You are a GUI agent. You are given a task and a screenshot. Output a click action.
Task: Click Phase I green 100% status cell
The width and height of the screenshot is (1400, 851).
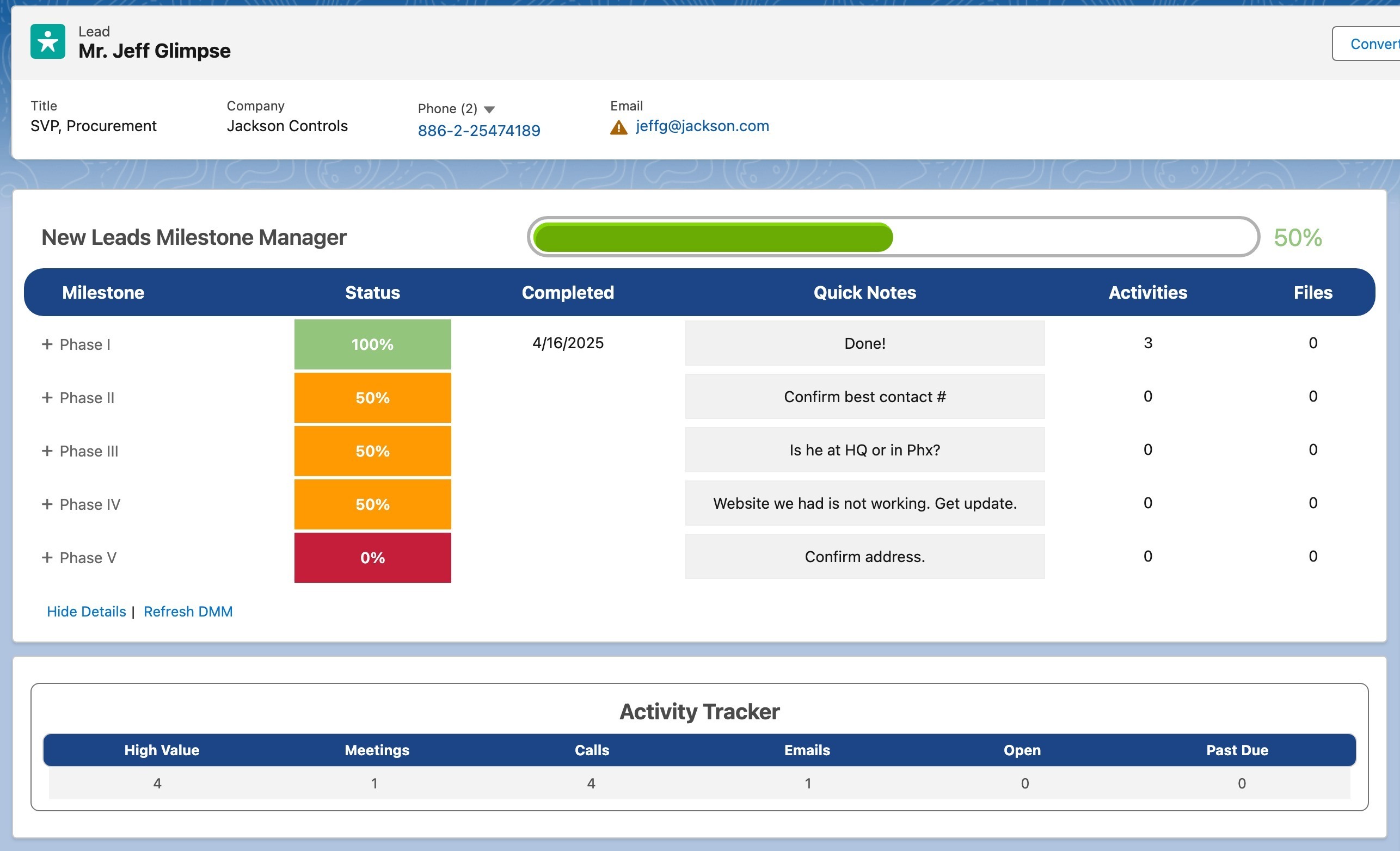(372, 344)
